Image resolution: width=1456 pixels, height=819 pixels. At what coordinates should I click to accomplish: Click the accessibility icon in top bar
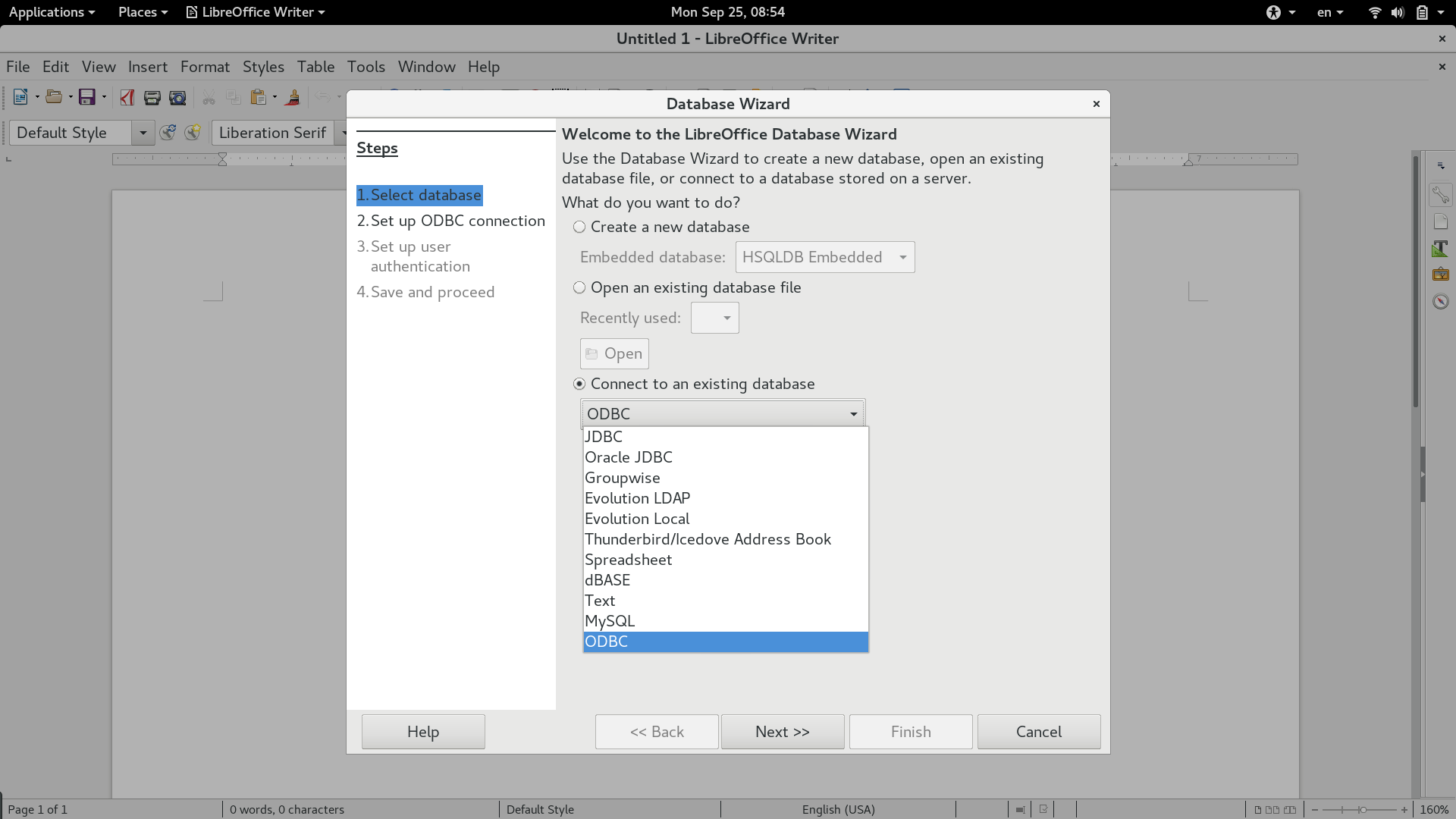1273,12
